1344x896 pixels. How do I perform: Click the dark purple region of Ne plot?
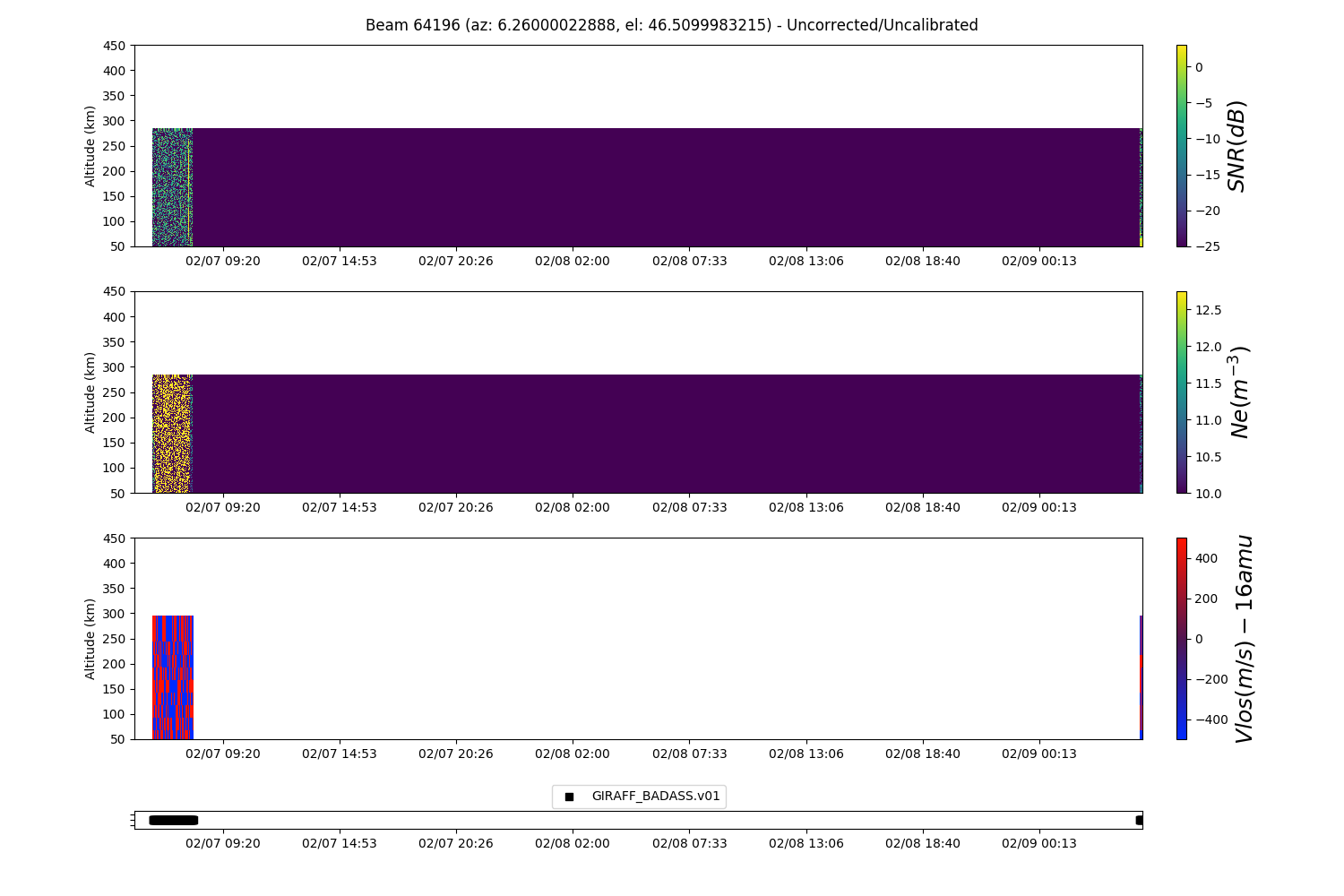click(666, 434)
